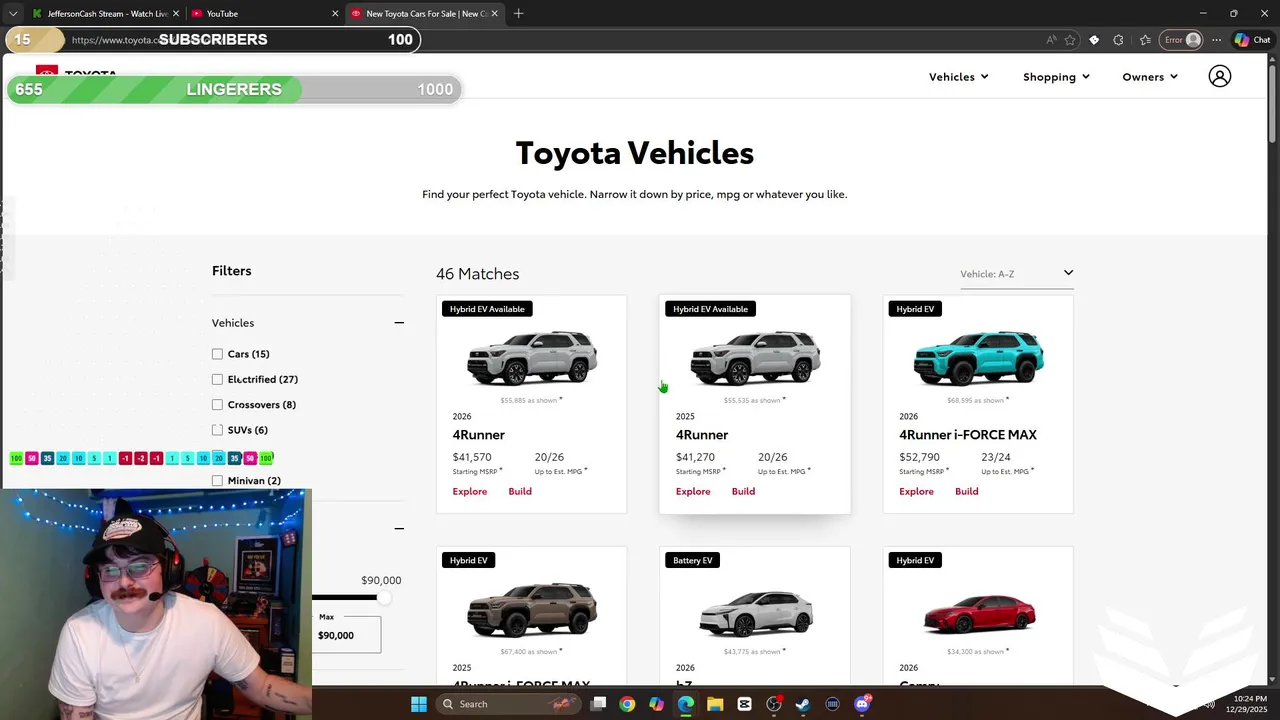Click Explore on 4Runner i-FORCE MAX 2026
This screenshot has width=1280, height=720.
tap(916, 491)
